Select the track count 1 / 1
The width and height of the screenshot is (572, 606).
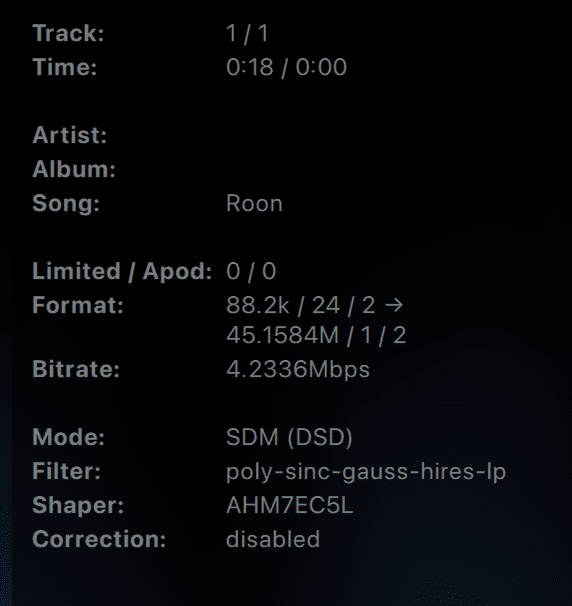tap(247, 33)
